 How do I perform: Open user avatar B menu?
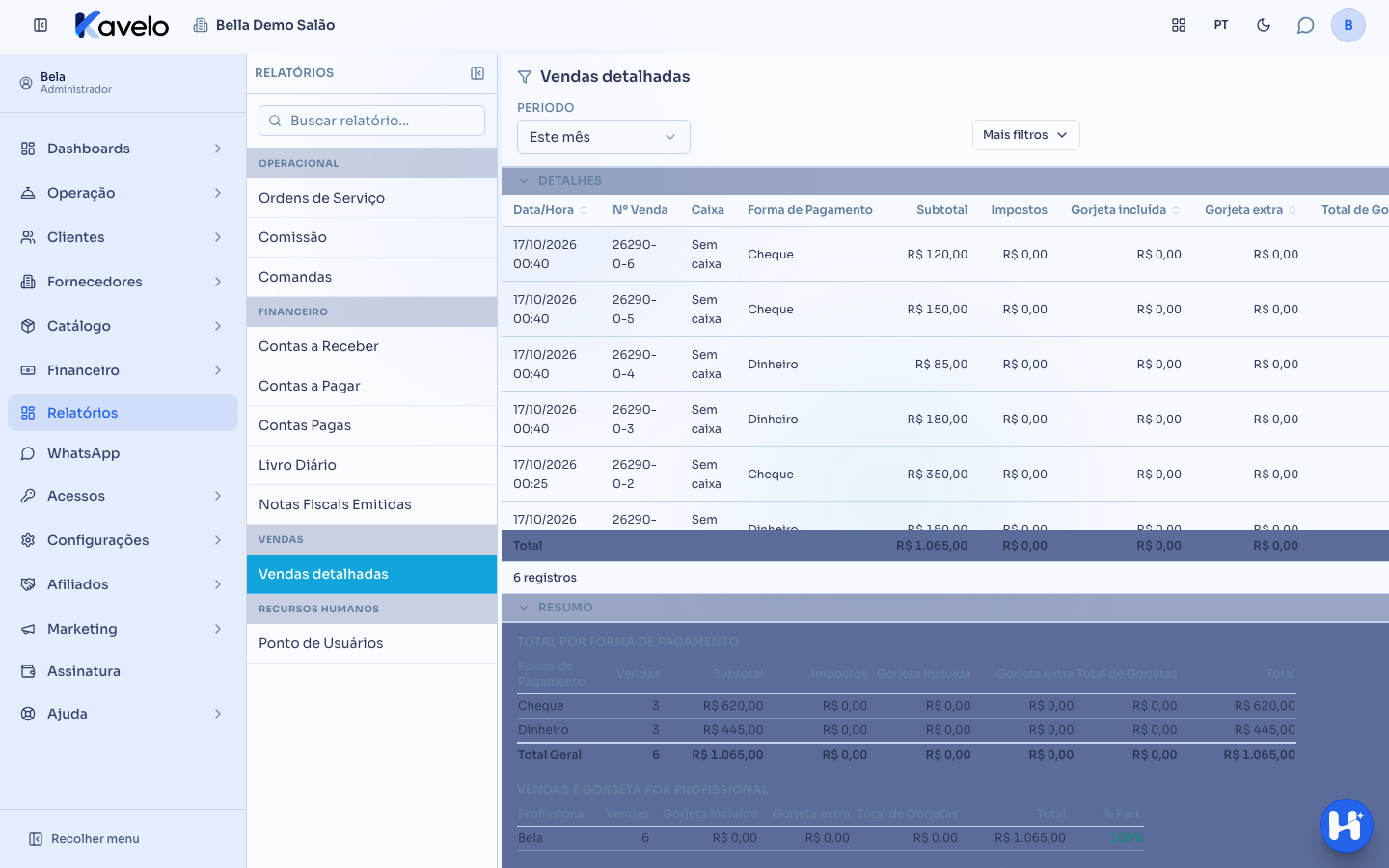(1348, 25)
